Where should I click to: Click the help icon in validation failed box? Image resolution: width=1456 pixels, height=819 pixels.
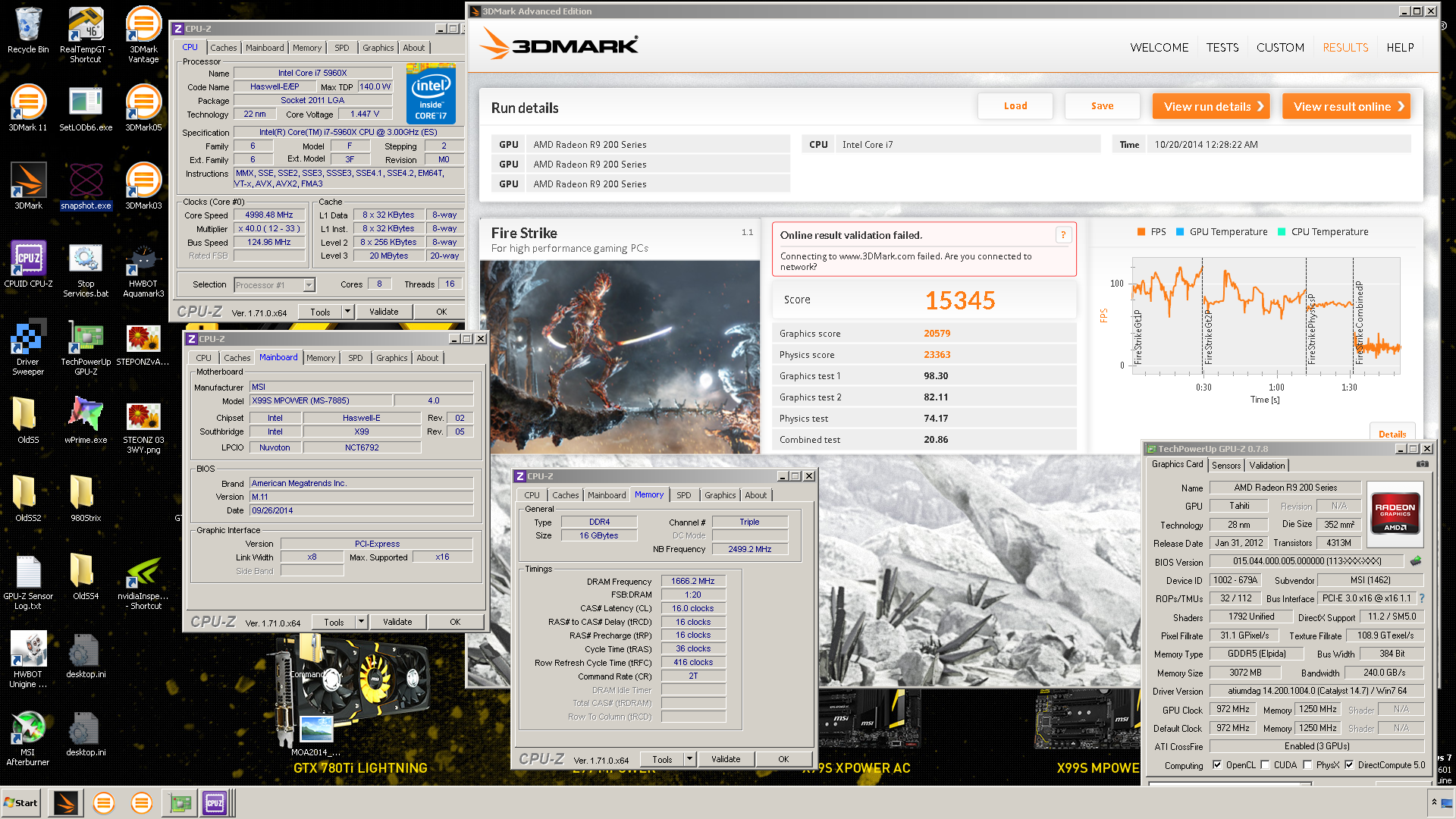point(1063,235)
